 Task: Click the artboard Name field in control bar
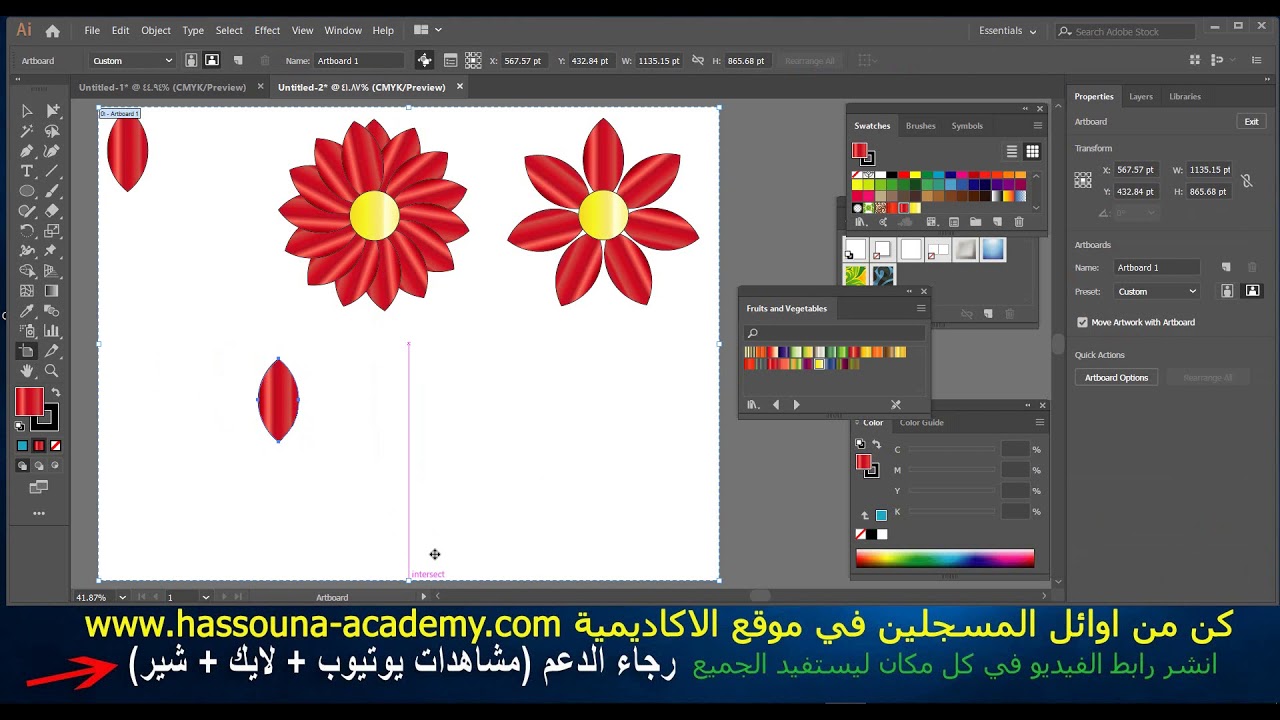(x=358, y=61)
